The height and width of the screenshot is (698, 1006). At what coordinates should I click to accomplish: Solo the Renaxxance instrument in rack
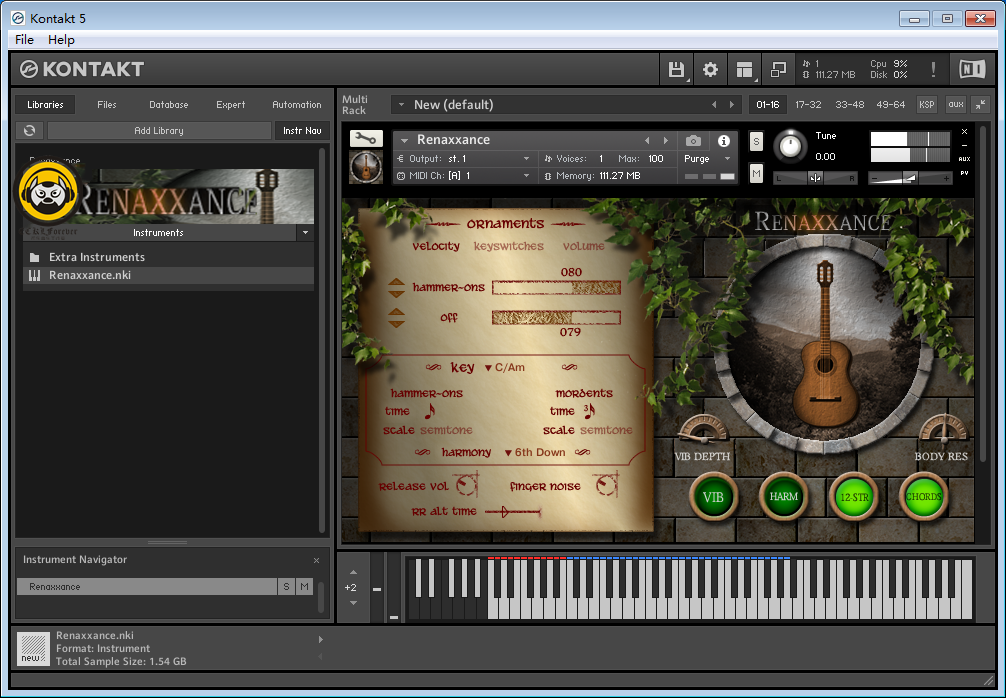pyautogui.click(x=756, y=142)
